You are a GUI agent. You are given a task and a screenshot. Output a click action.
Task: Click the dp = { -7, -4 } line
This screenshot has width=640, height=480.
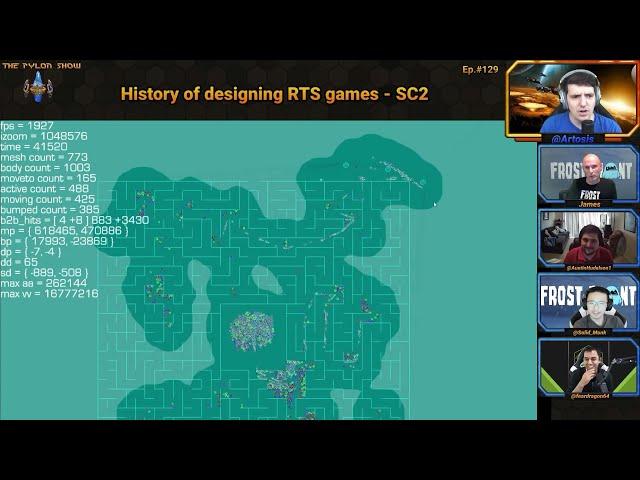point(31,251)
